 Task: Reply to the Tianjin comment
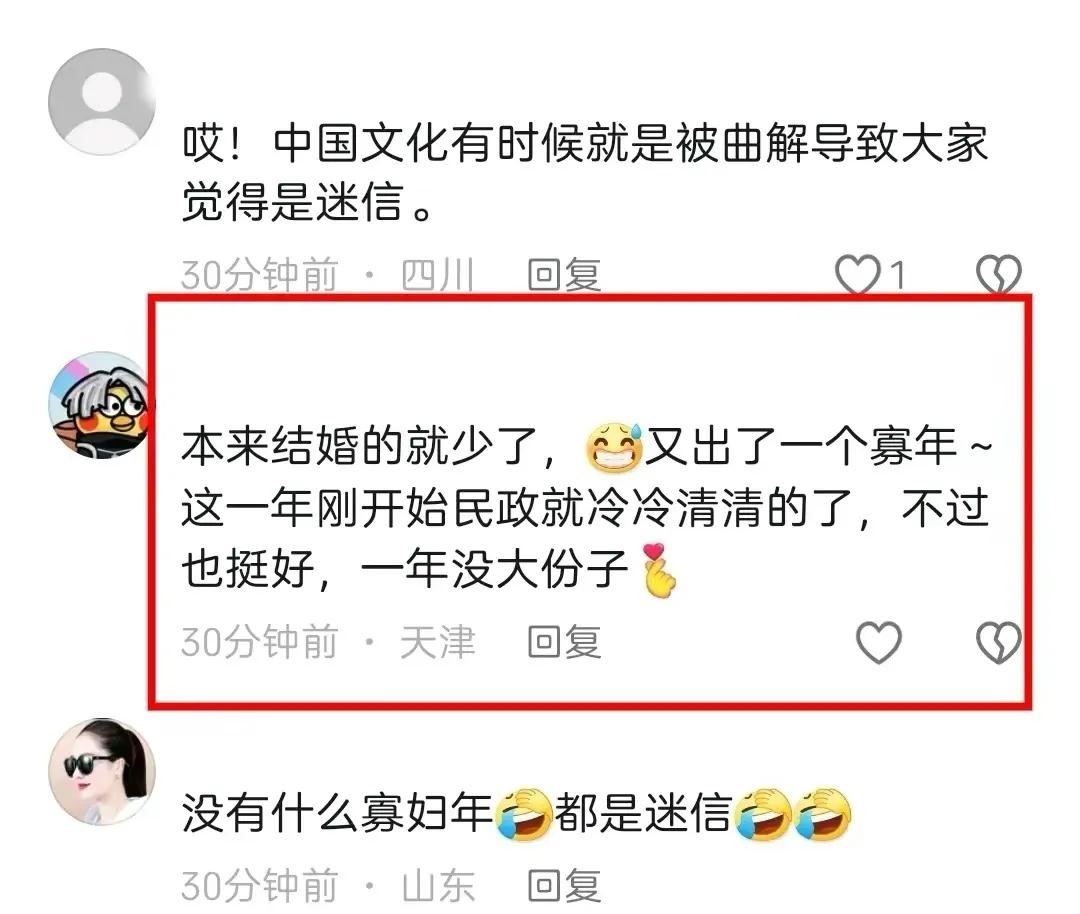click(x=564, y=642)
